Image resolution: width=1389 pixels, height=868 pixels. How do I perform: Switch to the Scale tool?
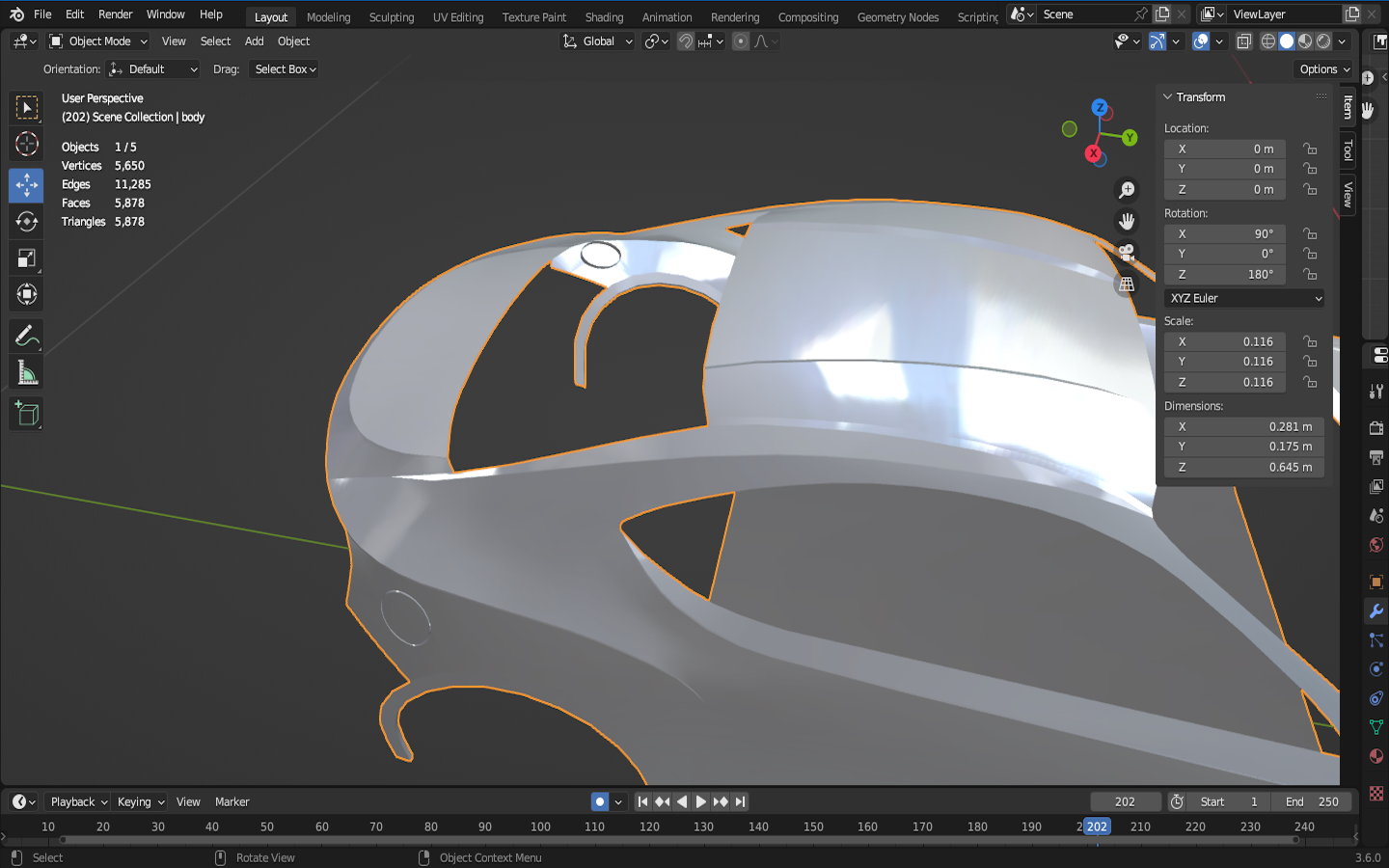(26, 258)
